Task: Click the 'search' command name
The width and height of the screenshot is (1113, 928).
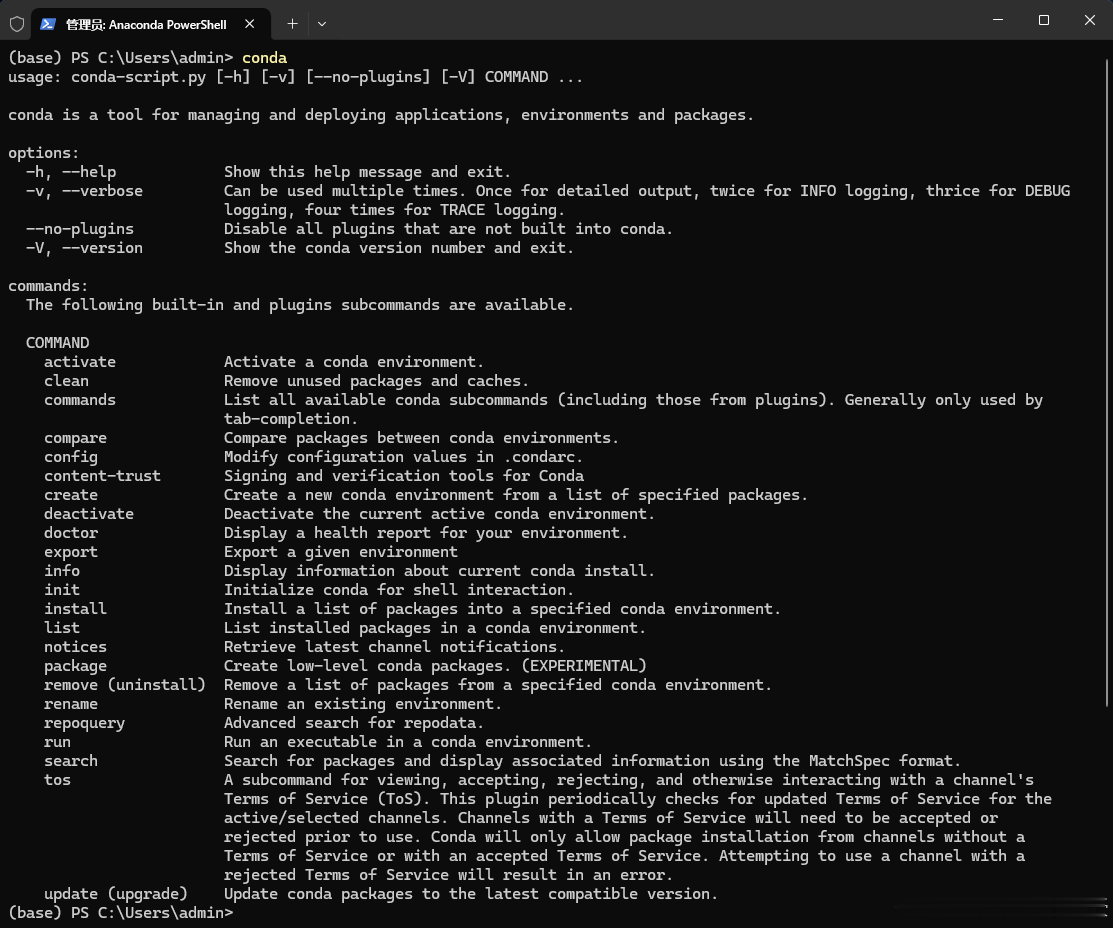Action: tap(71, 760)
